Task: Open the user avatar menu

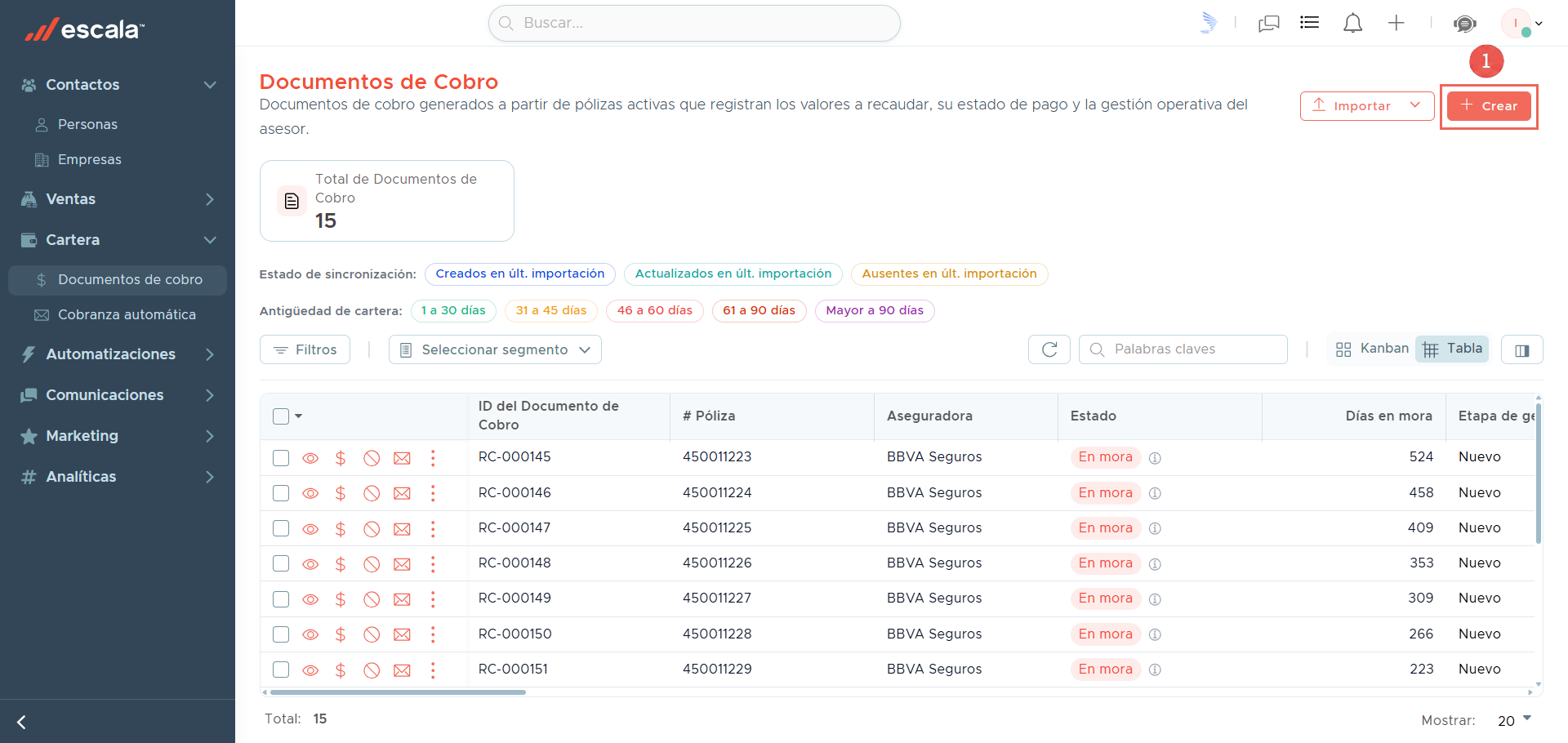Action: coord(1521,23)
